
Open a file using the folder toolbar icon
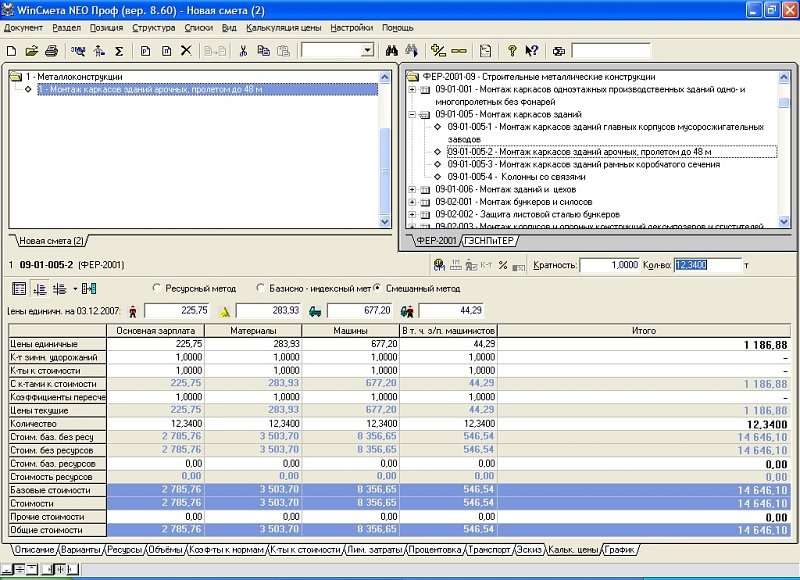(32, 51)
